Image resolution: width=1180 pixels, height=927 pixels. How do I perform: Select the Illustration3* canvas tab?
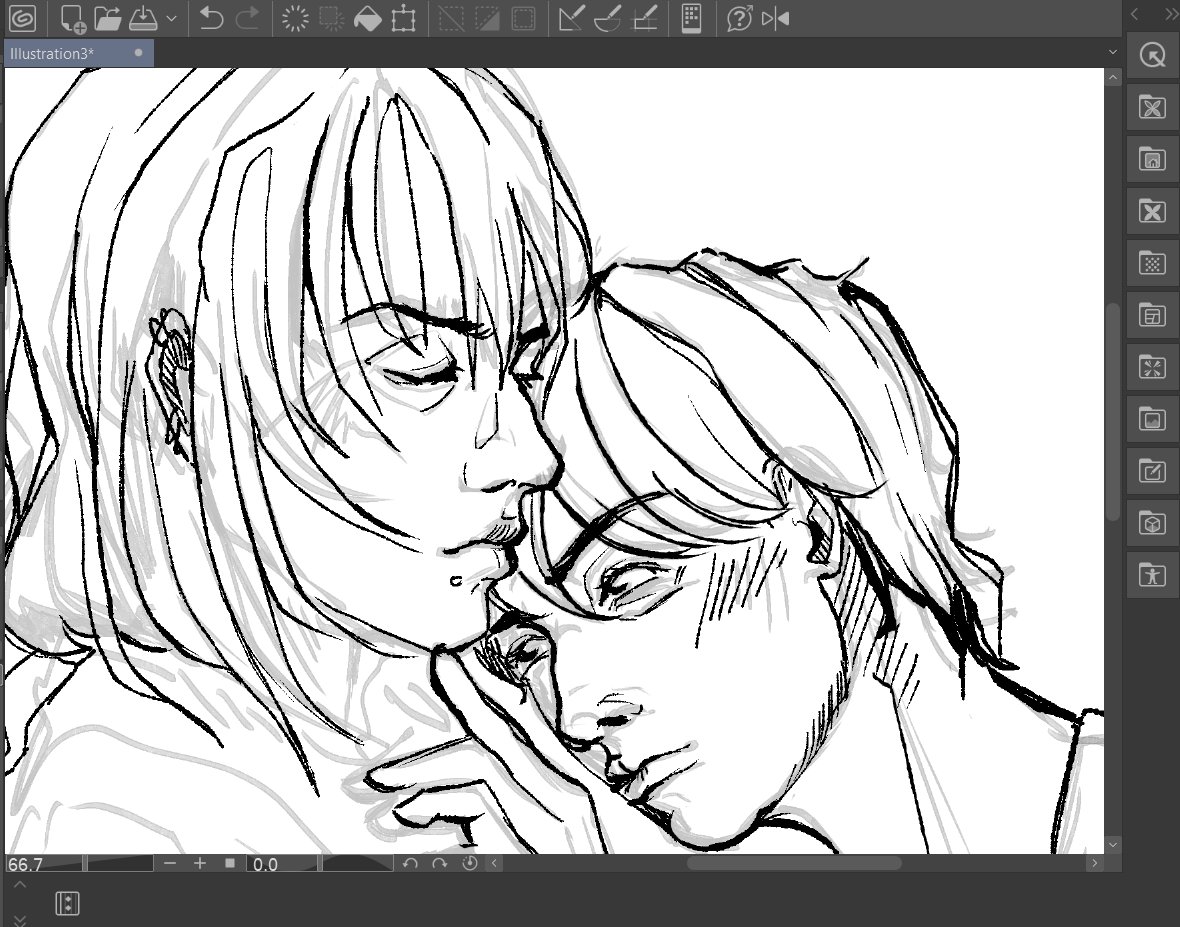pyautogui.click(x=78, y=53)
